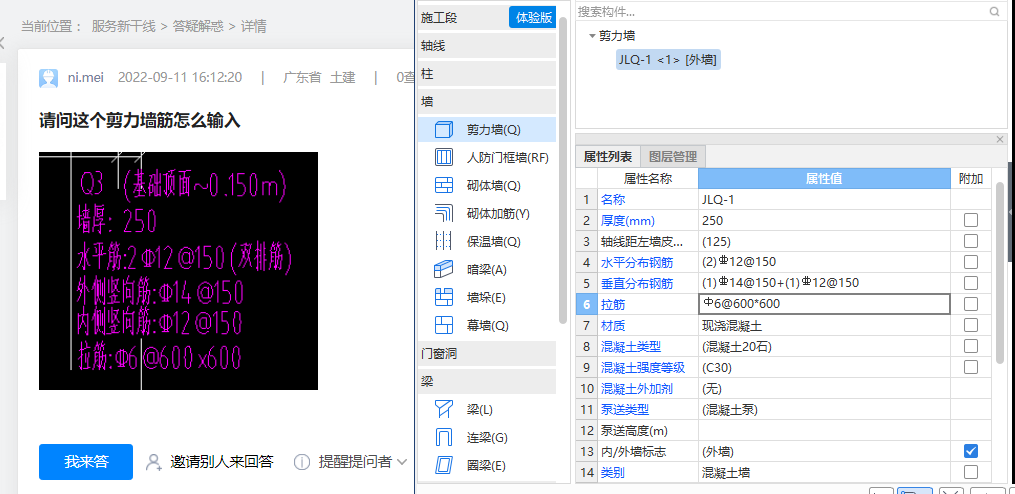Open the CAD wall rebar image
Image resolution: width=1015 pixels, height=494 pixels.
tap(178, 271)
